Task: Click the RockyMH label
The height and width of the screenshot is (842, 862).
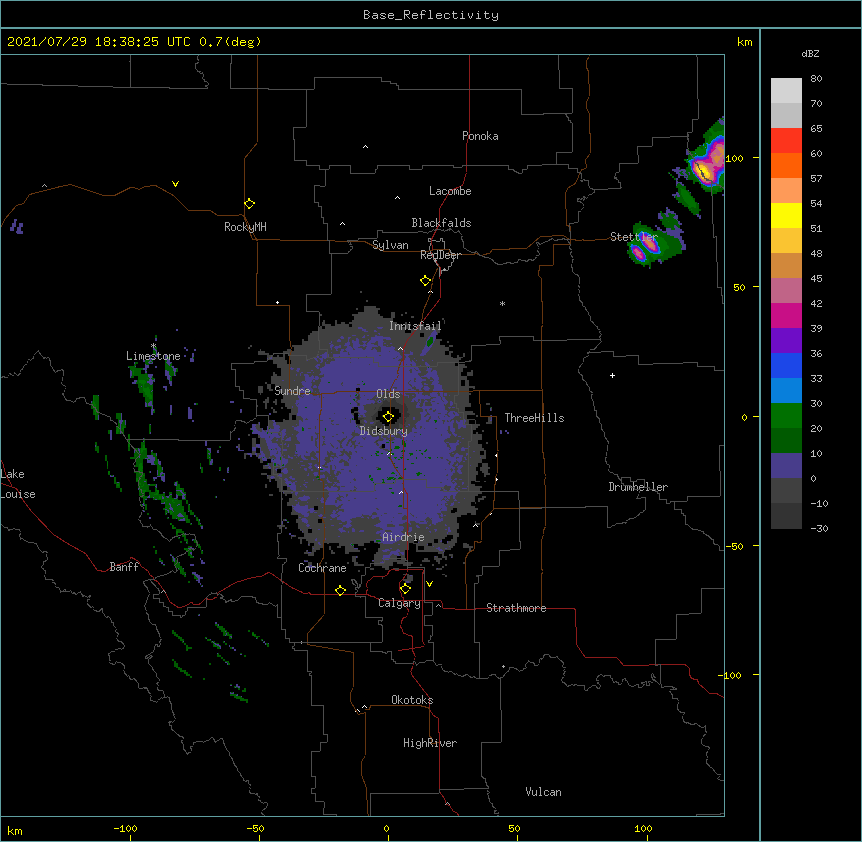Action: tap(245, 226)
